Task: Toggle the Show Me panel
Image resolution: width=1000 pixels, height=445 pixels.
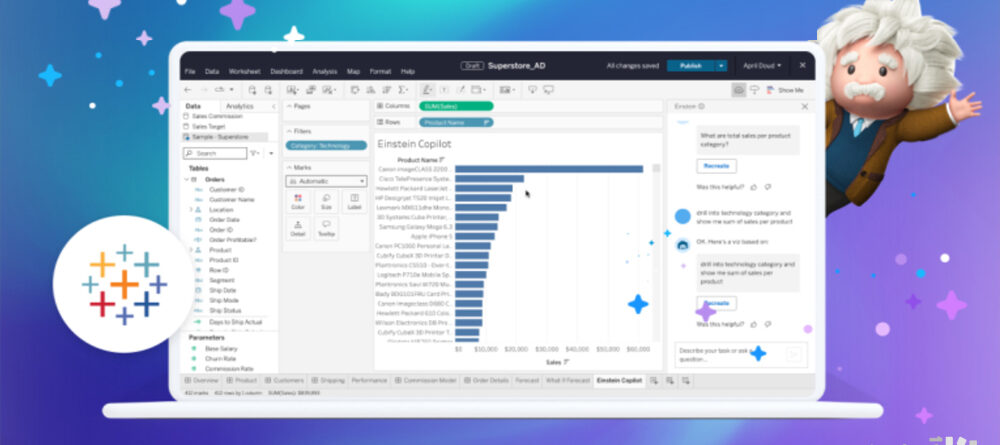Action: pyautogui.click(x=783, y=89)
